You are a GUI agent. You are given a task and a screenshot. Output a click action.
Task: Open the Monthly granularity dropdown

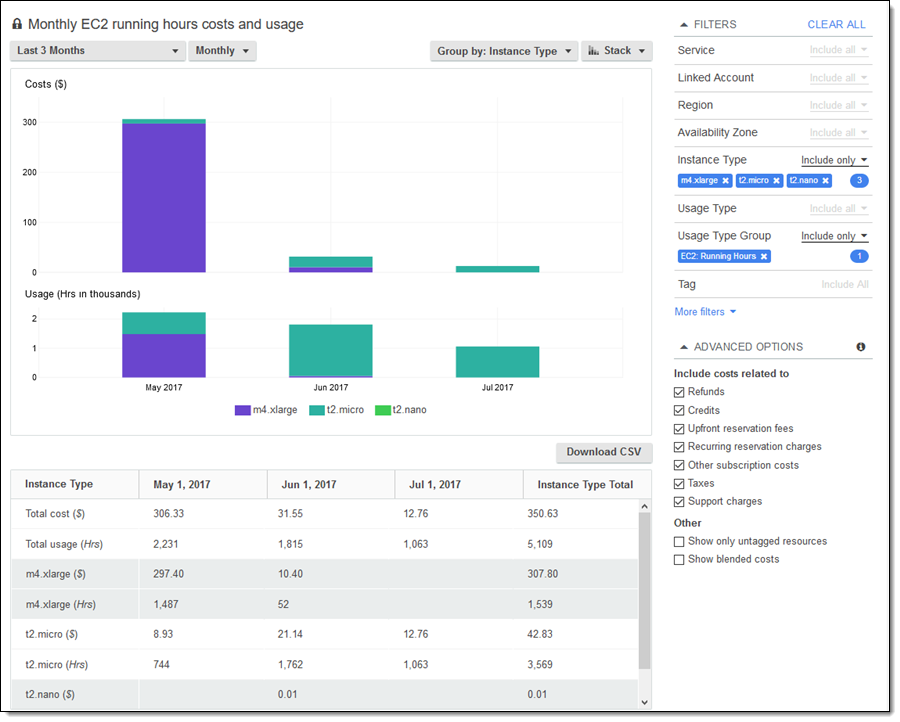click(222, 51)
